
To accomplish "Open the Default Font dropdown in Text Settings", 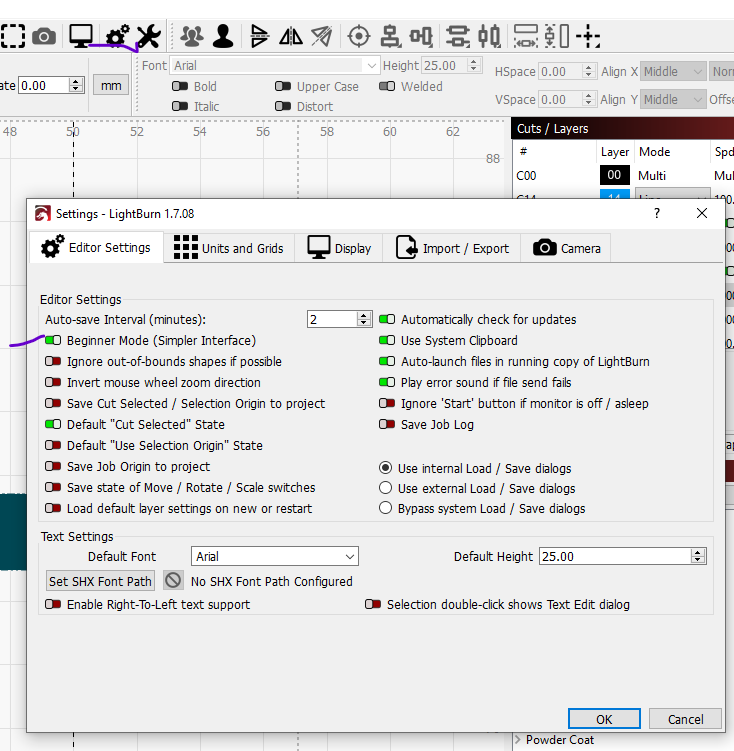I will [275, 556].
